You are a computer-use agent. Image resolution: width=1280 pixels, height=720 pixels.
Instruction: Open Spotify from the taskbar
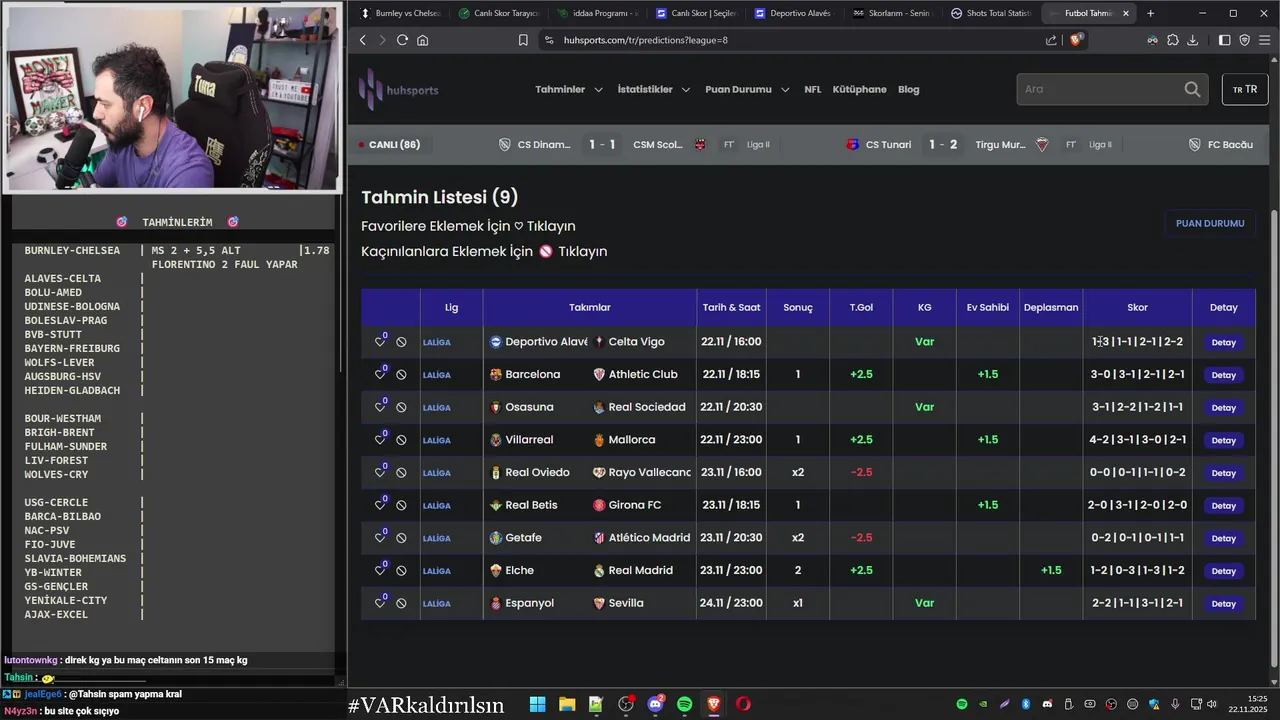pyautogui.click(x=685, y=704)
